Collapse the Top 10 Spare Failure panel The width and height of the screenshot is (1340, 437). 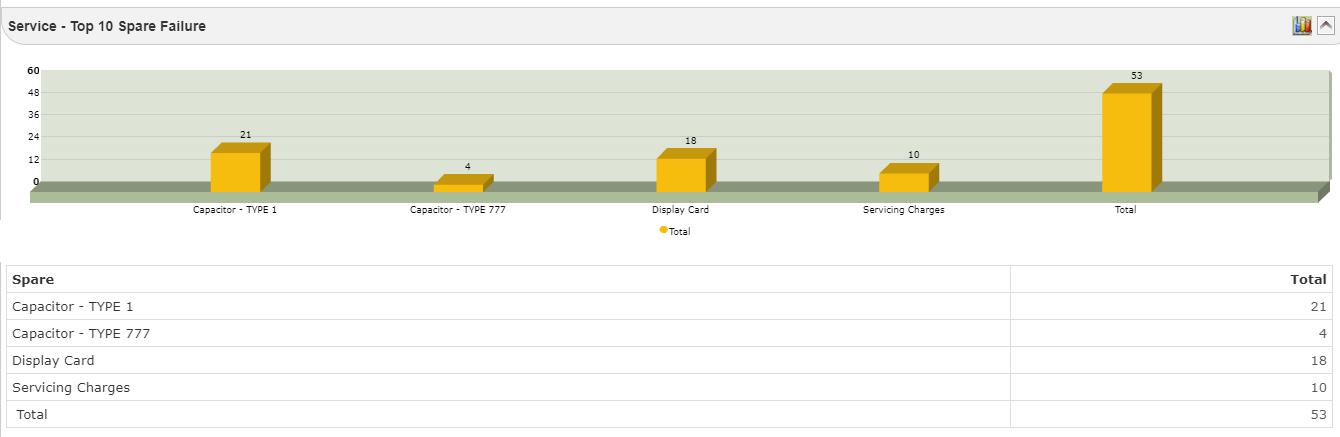pos(1325,26)
